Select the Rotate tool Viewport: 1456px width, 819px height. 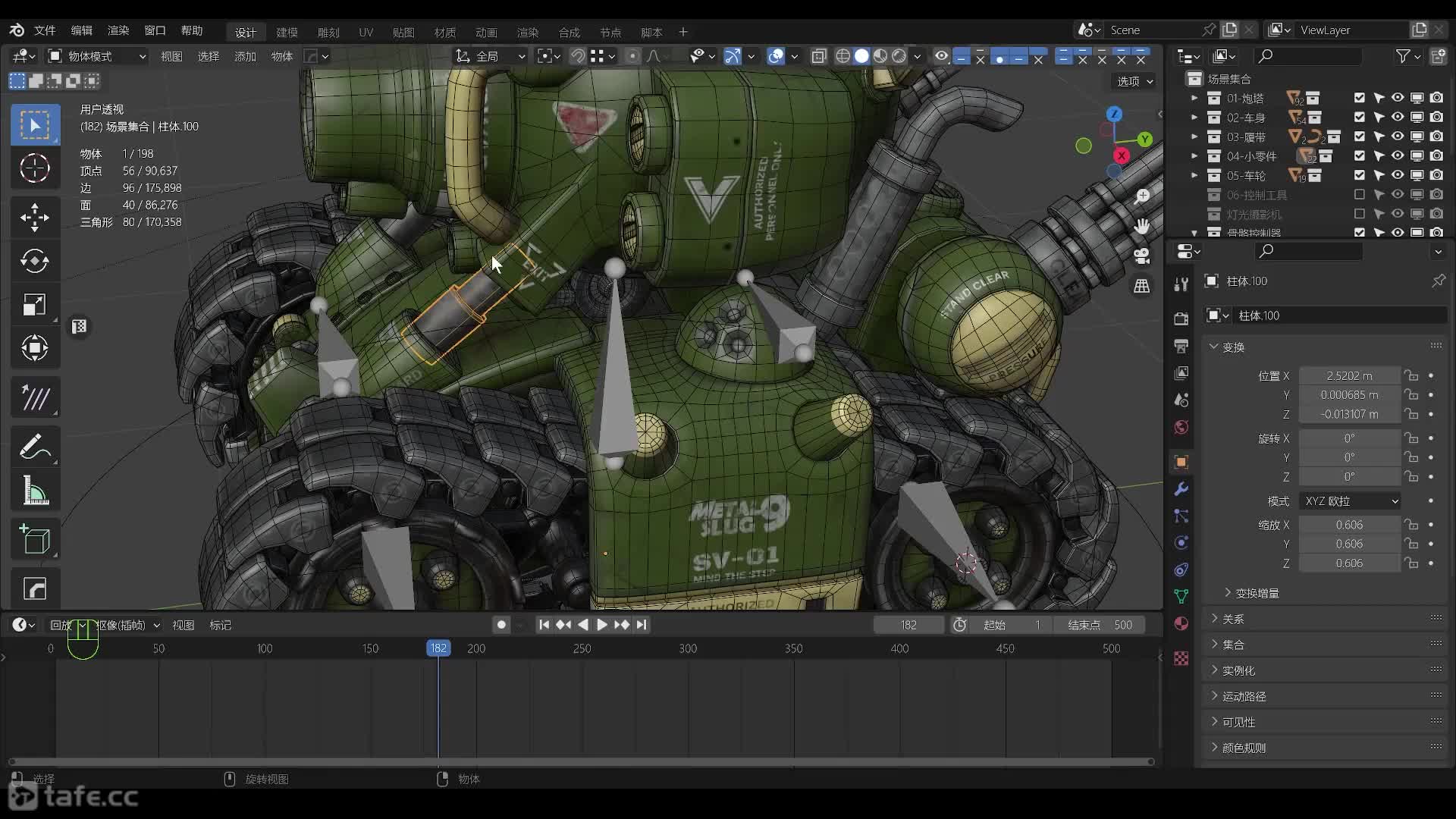(35, 261)
